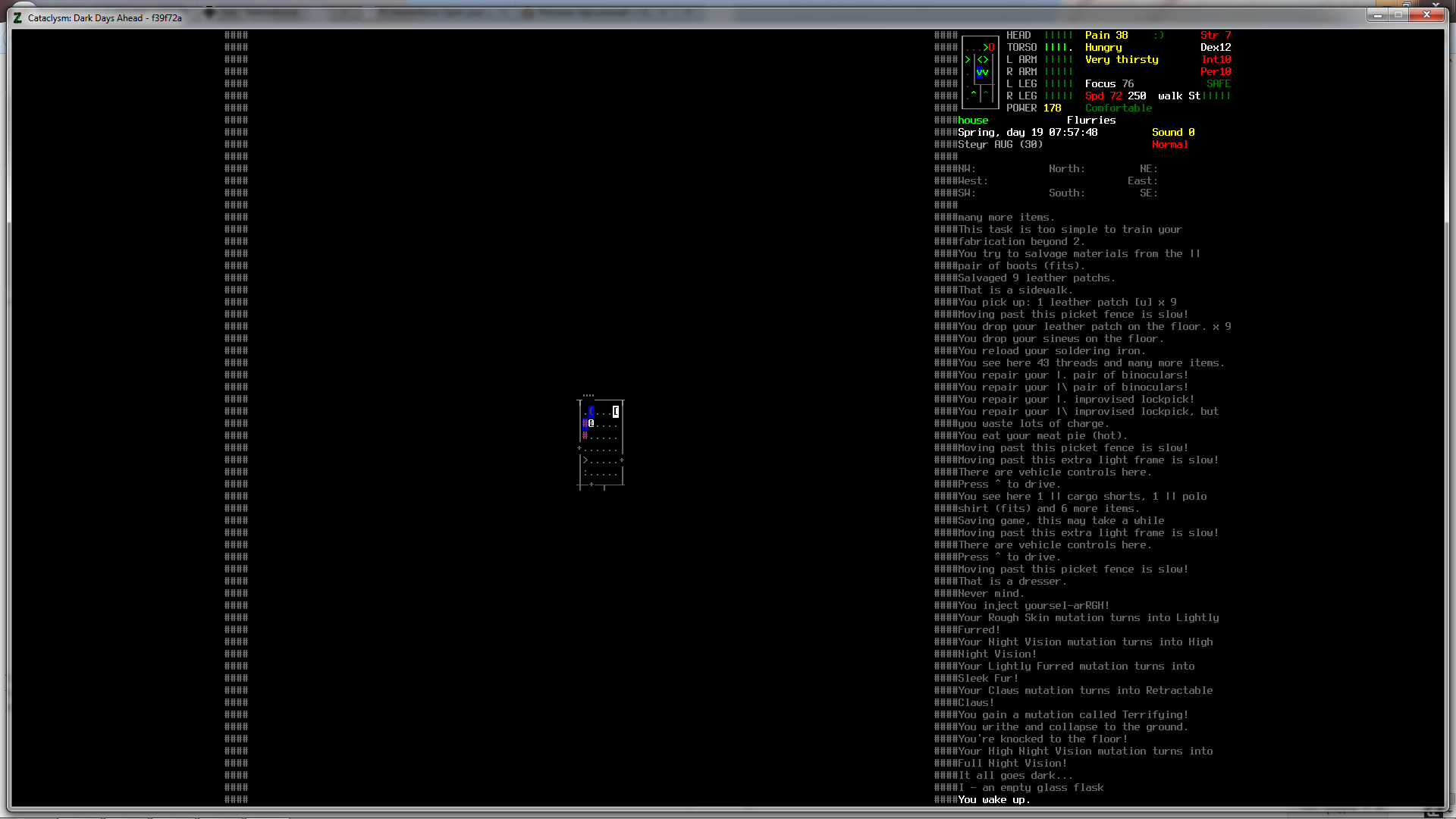The image size is (1456, 819).
Task: Minimize the Cataclysm game window
Action: (x=1377, y=14)
